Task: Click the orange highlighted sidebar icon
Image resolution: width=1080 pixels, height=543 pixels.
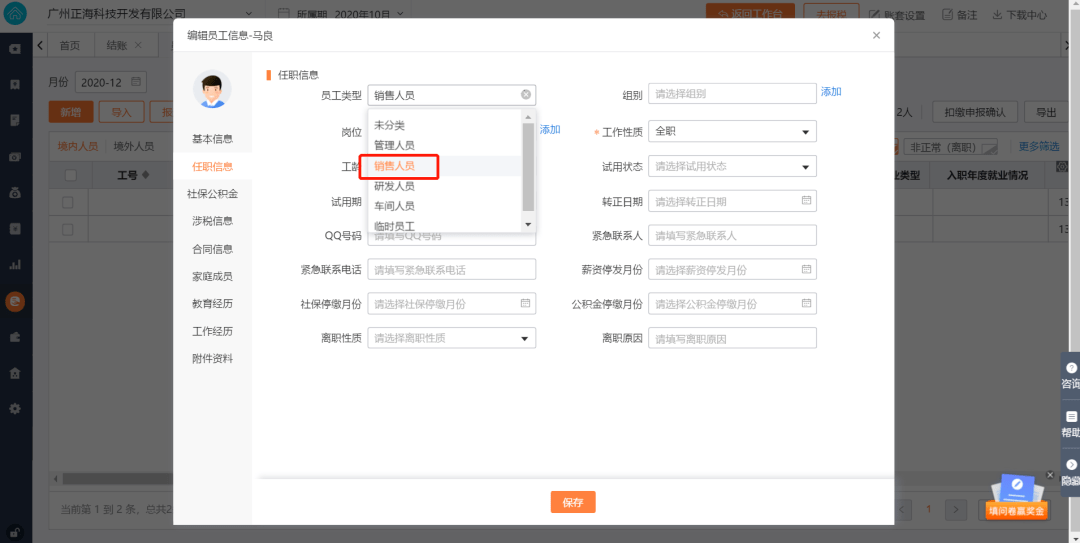Action: (x=15, y=300)
